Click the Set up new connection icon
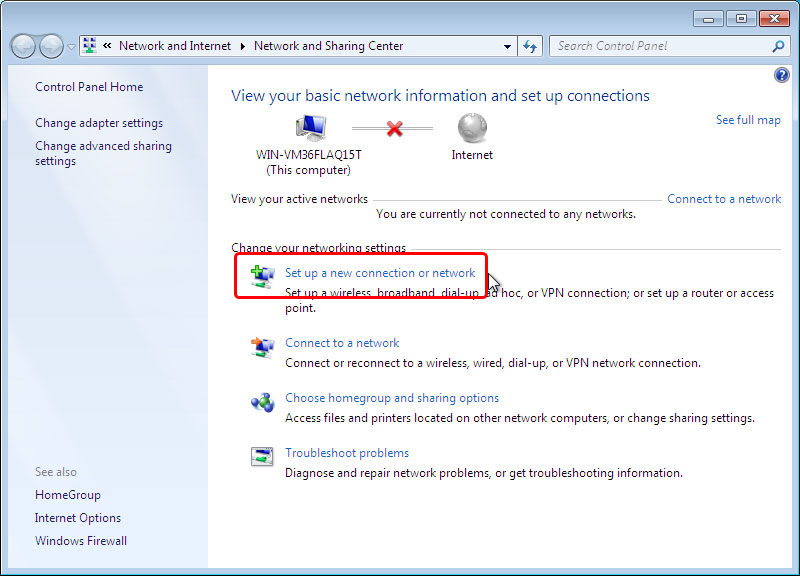 [261, 277]
